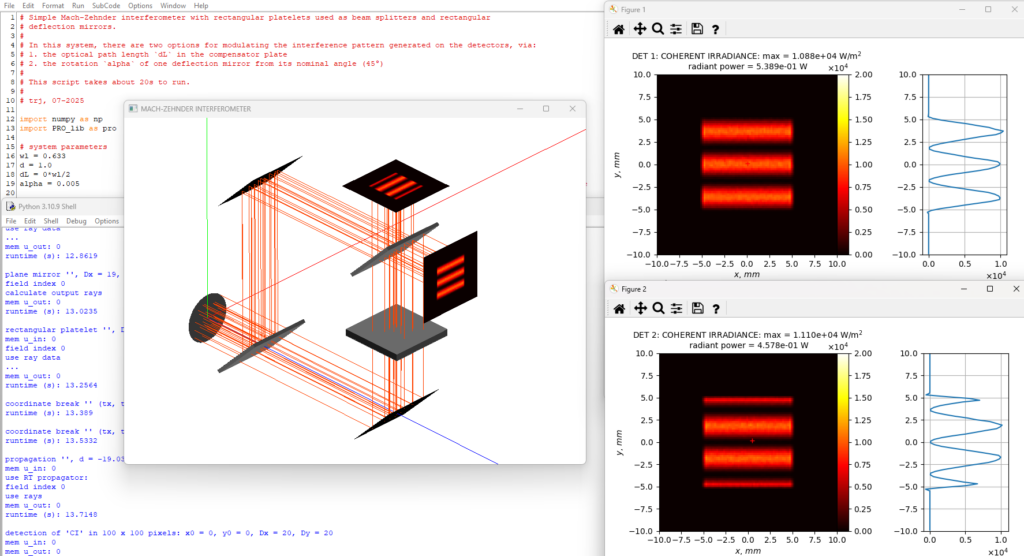Open the subplot sliders icon in Figure 2
Screen dimensions: 1024x556
point(676,308)
